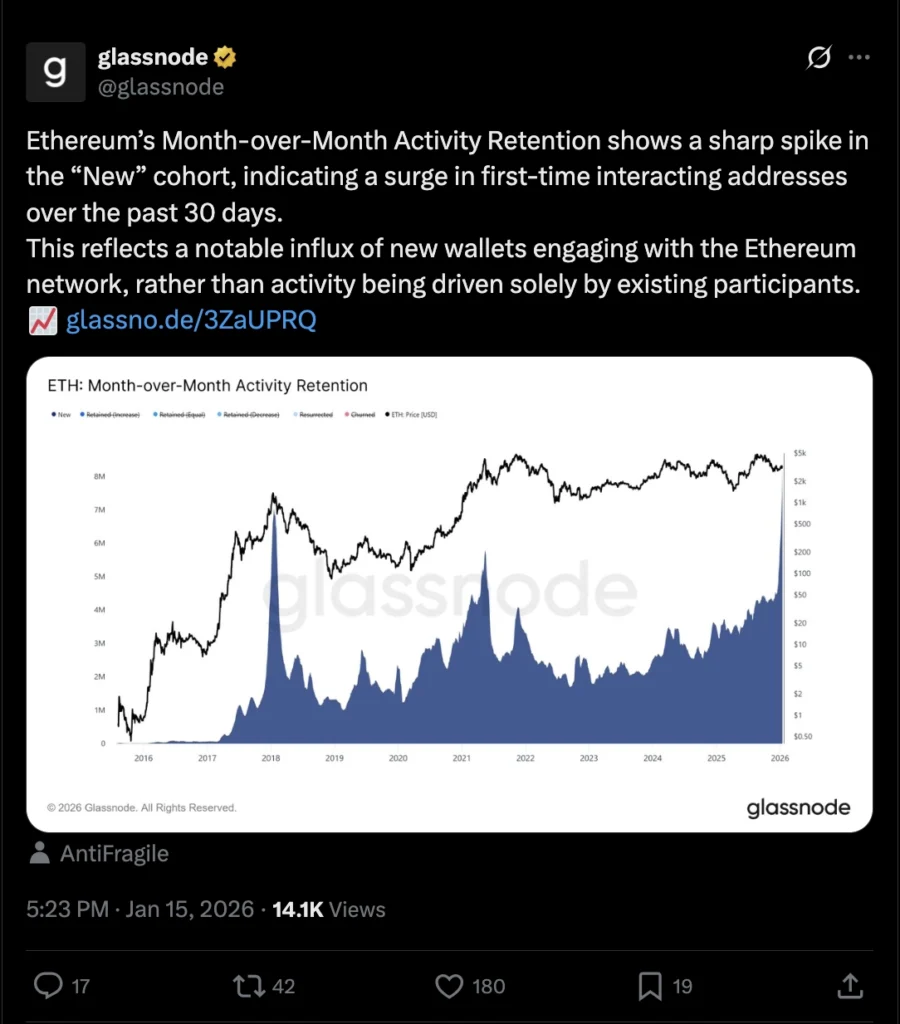Screen dimensions: 900x1024
Task: Click the 5:23 PM Jan 15, 2026 timestamp
Action: click(x=140, y=909)
